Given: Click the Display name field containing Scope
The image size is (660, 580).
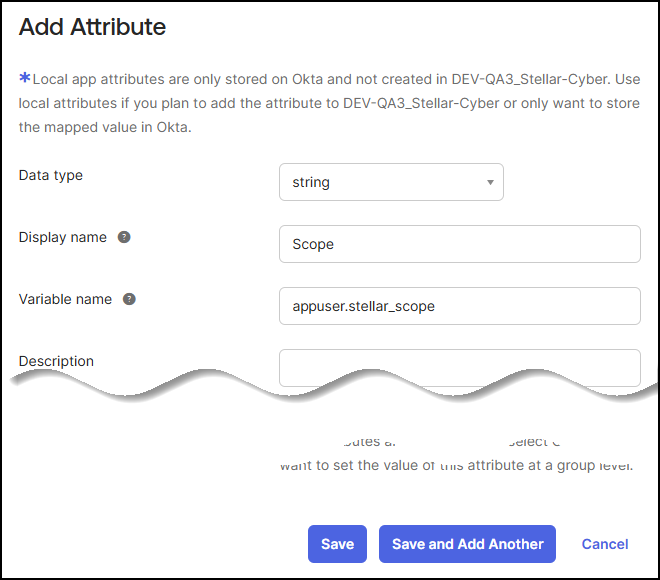Looking at the screenshot, I should coord(459,244).
